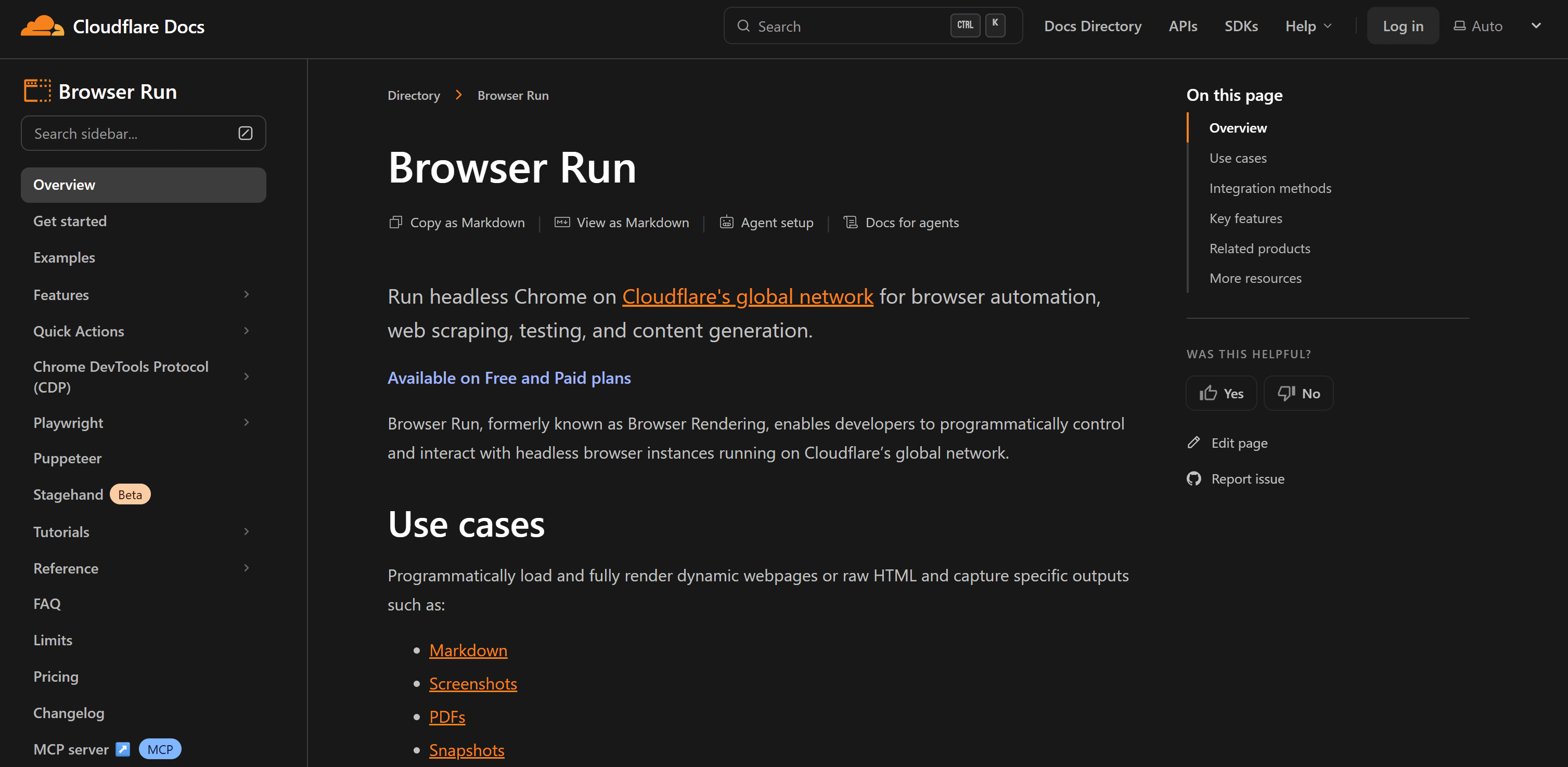Click Browser Run in the breadcrumb

(x=513, y=96)
